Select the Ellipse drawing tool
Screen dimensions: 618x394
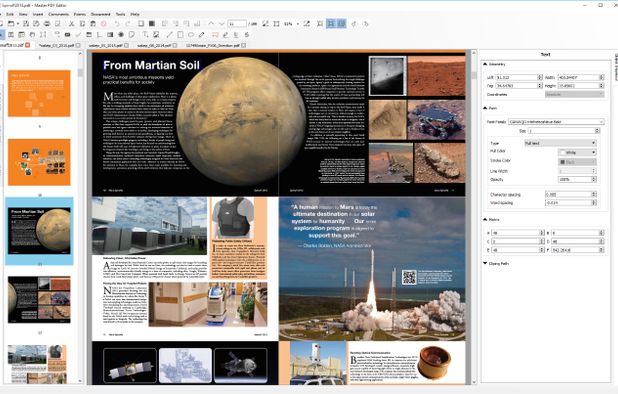pyautogui.click(x=191, y=35)
